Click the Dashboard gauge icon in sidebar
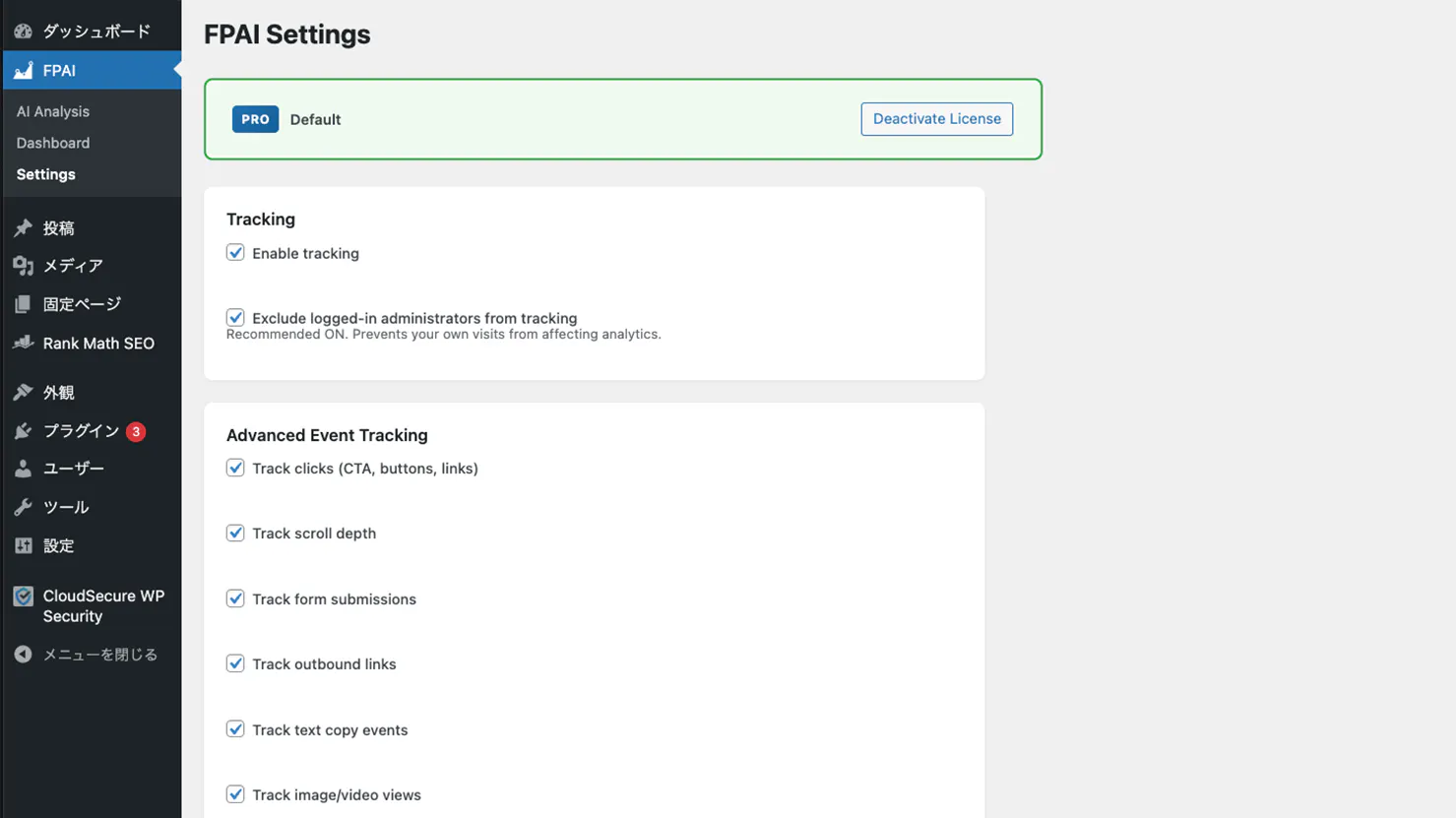 (23, 31)
